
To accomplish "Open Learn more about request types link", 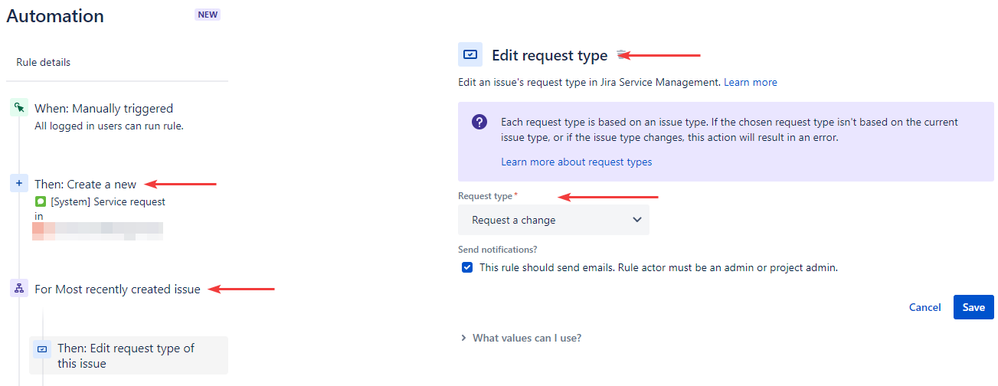I will [x=577, y=162].
